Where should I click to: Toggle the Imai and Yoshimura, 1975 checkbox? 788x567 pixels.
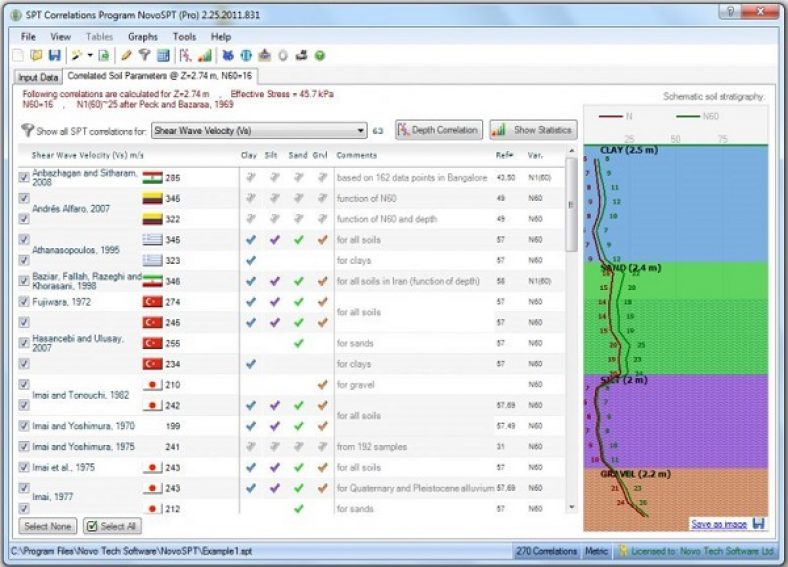click(24, 446)
